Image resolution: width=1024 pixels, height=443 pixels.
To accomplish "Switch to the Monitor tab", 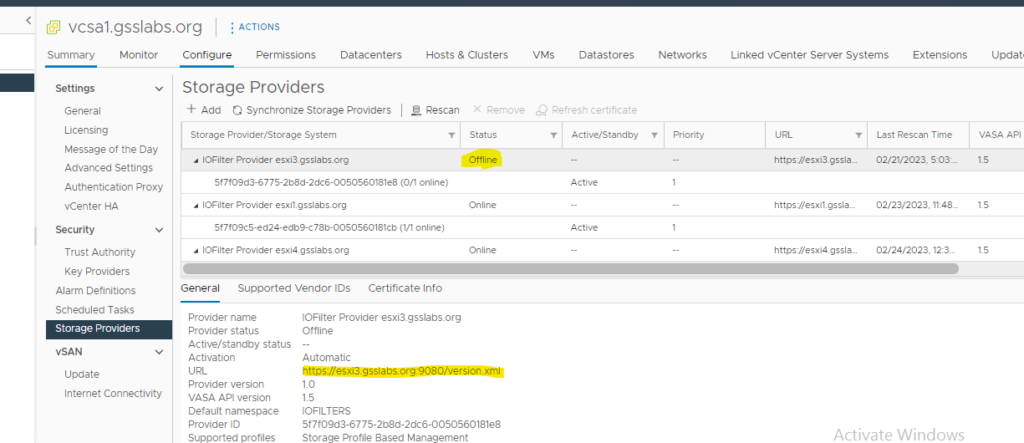I will (x=138, y=55).
